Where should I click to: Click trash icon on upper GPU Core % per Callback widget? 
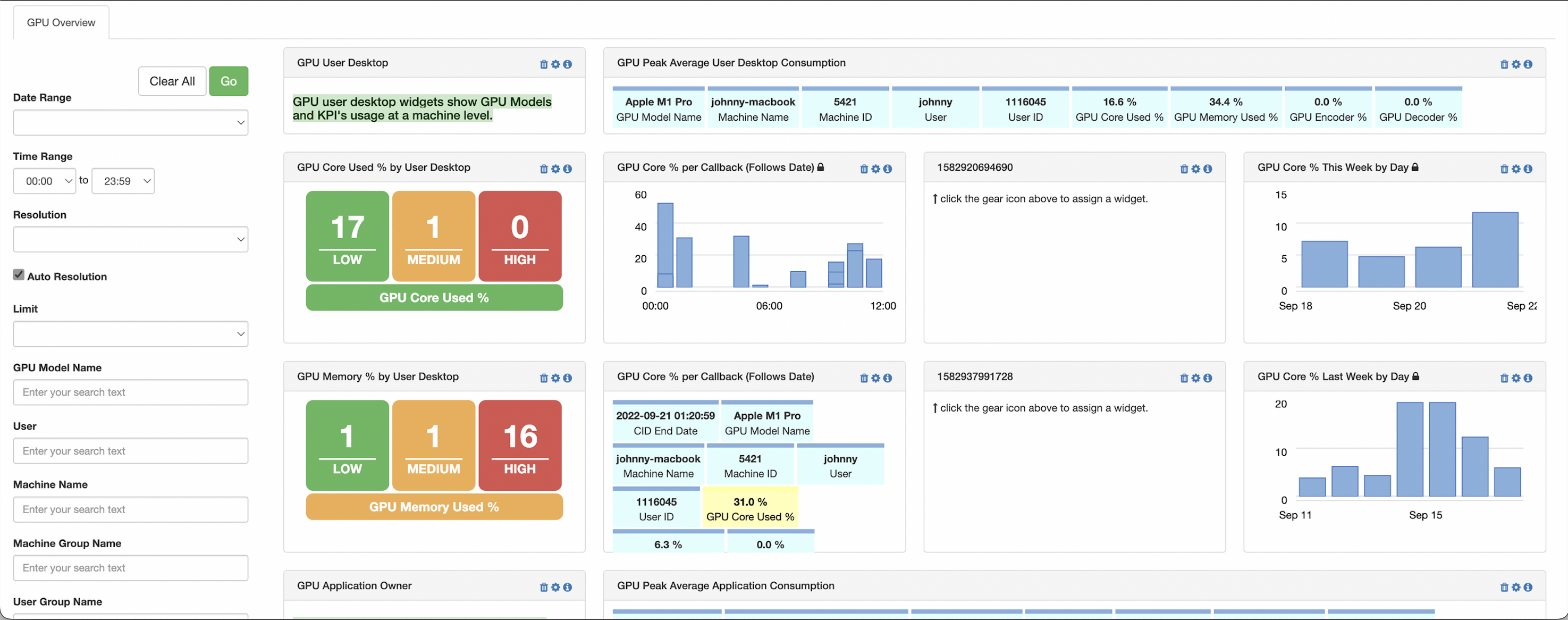(864, 169)
